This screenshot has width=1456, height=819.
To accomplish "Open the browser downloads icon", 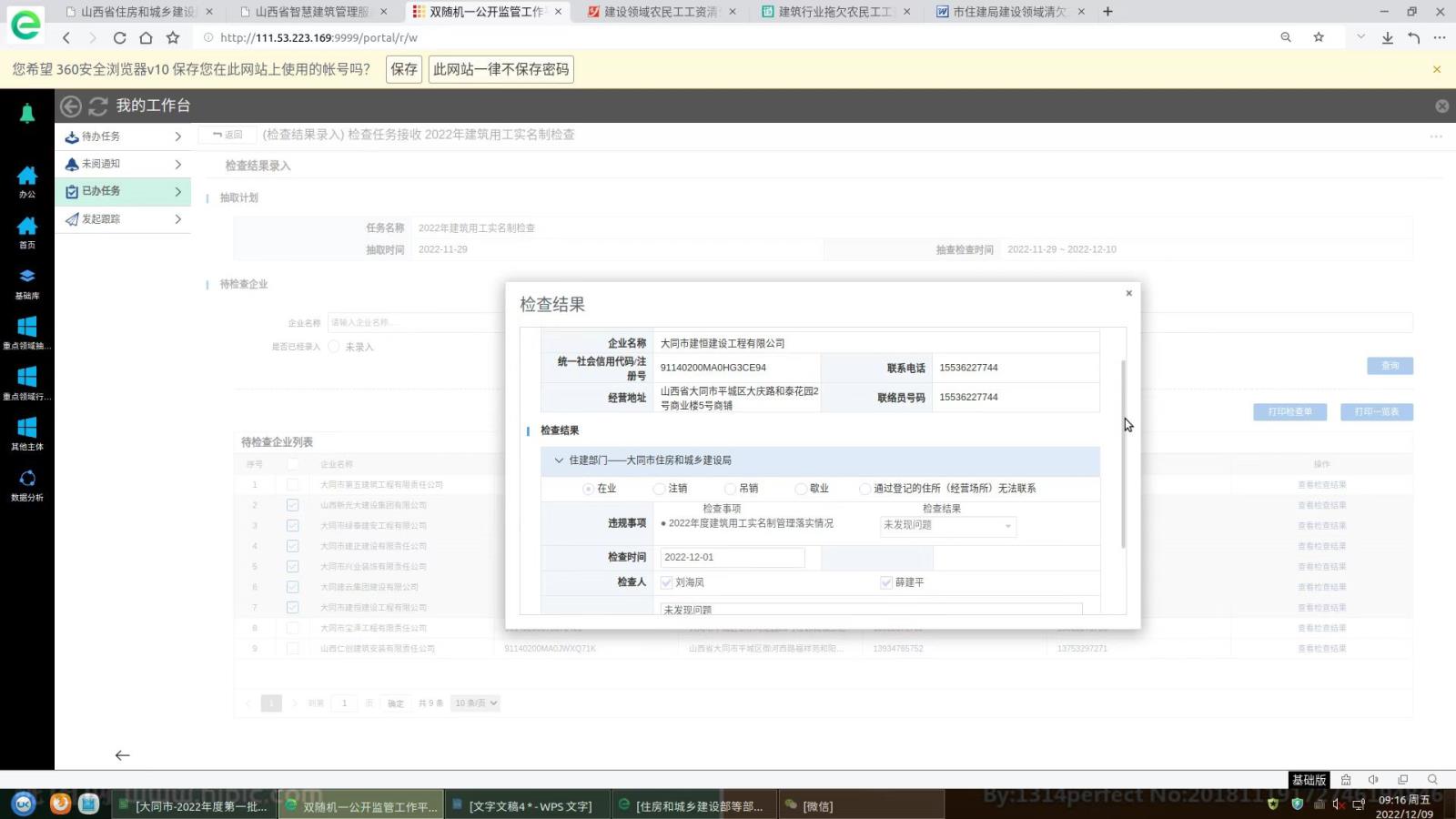I will click(x=1388, y=37).
